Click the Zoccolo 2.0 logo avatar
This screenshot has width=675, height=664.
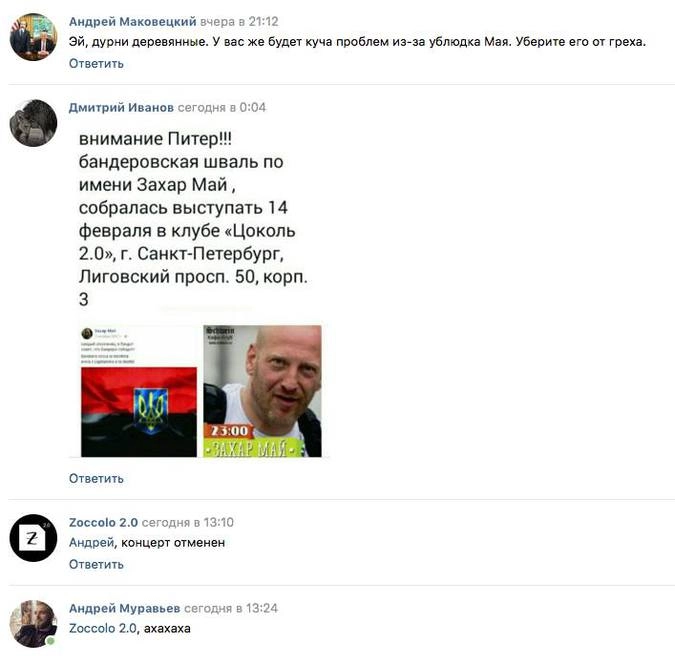click(x=34, y=538)
